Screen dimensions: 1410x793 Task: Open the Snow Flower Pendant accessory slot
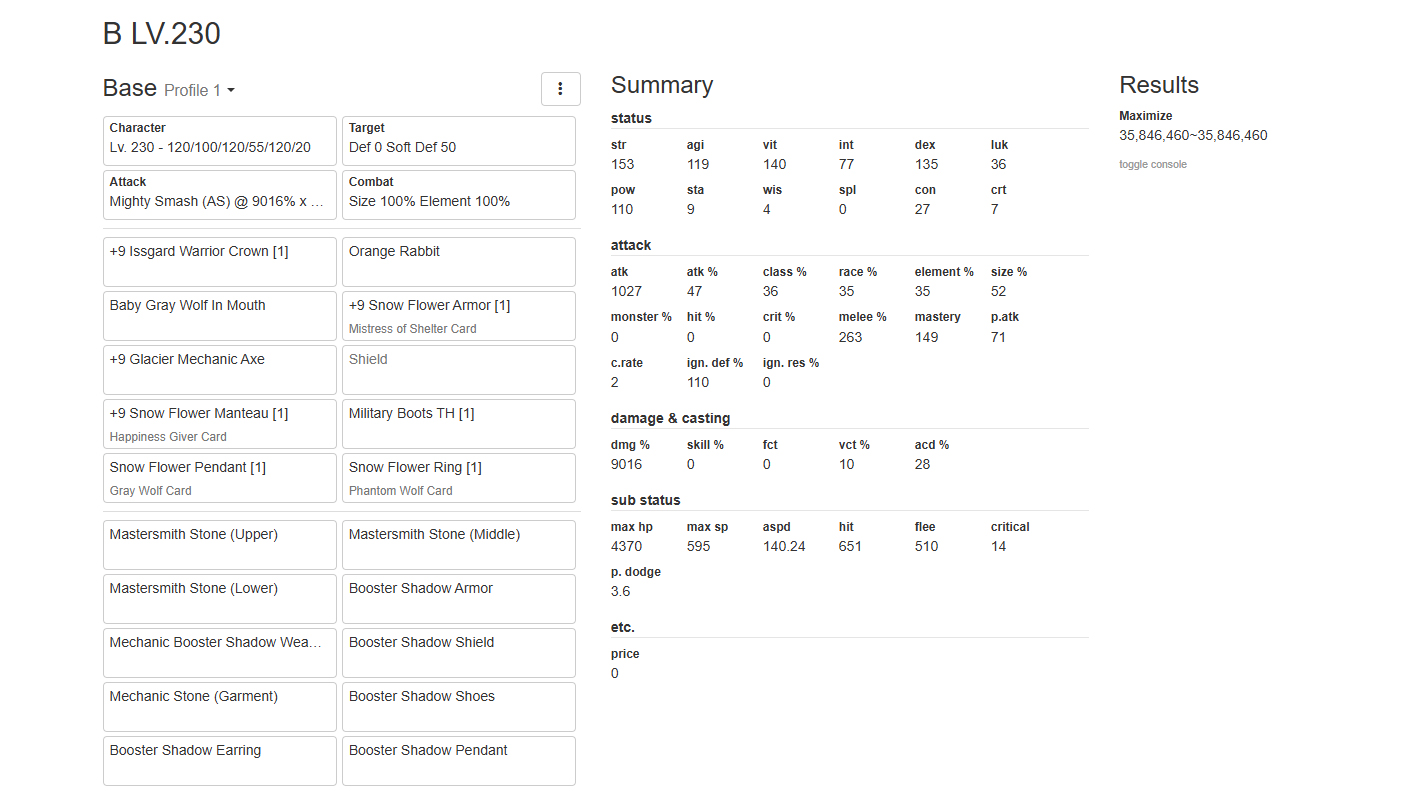[219, 477]
